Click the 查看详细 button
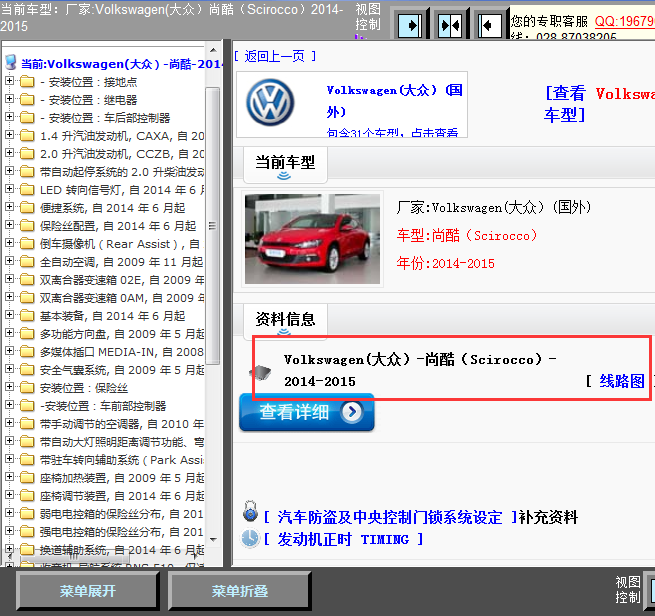Screen dimensions: 655x616 (307, 412)
